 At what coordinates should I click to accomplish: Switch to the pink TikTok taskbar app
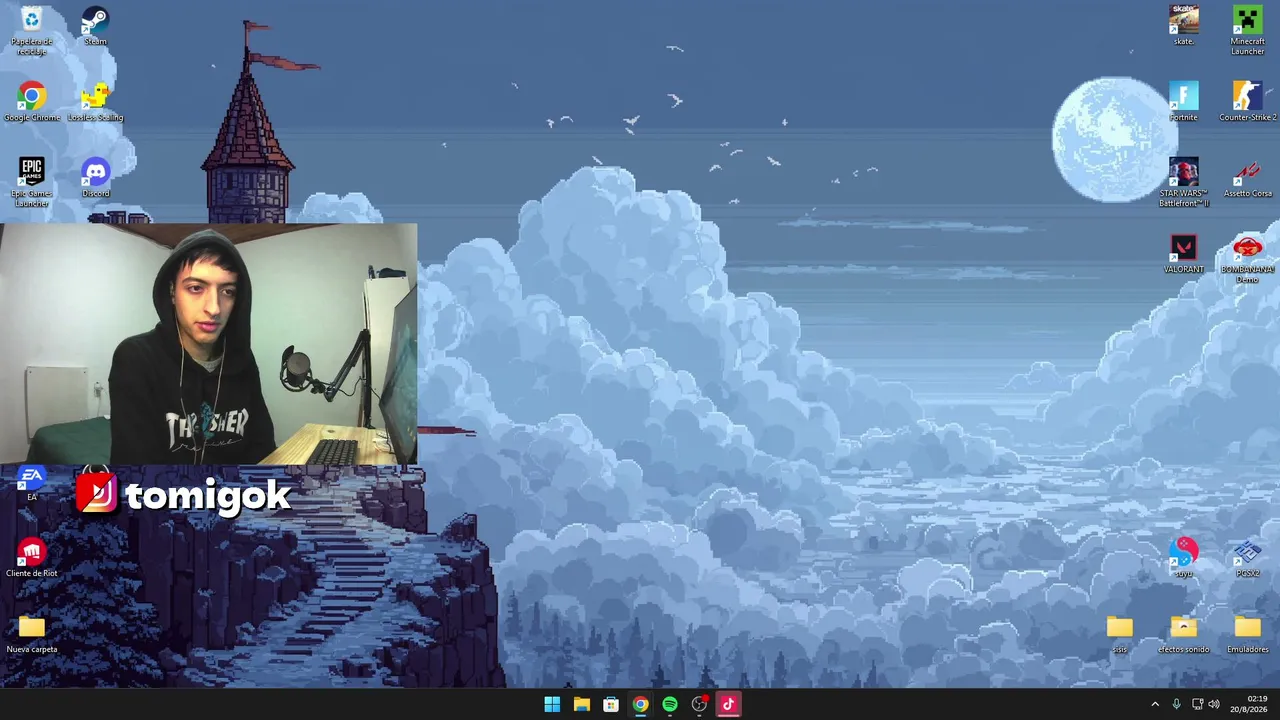[728, 704]
